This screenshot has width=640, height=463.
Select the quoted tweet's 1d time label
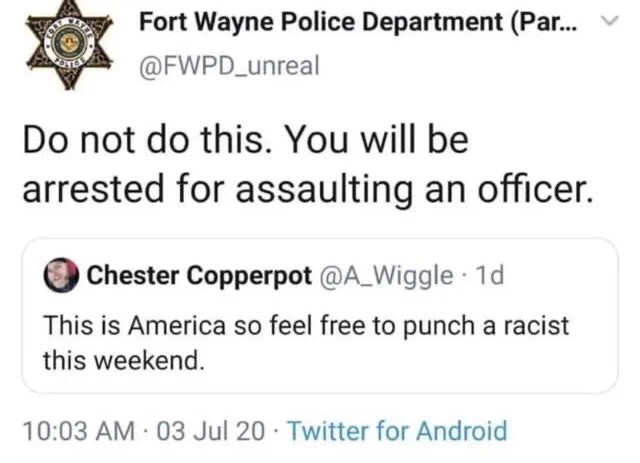(490, 275)
